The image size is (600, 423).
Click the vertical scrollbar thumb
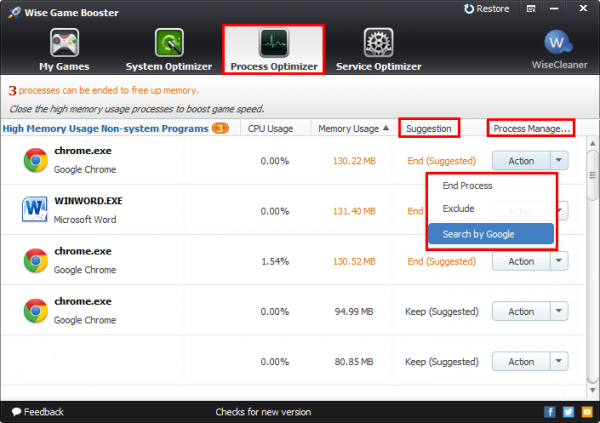point(593,175)
